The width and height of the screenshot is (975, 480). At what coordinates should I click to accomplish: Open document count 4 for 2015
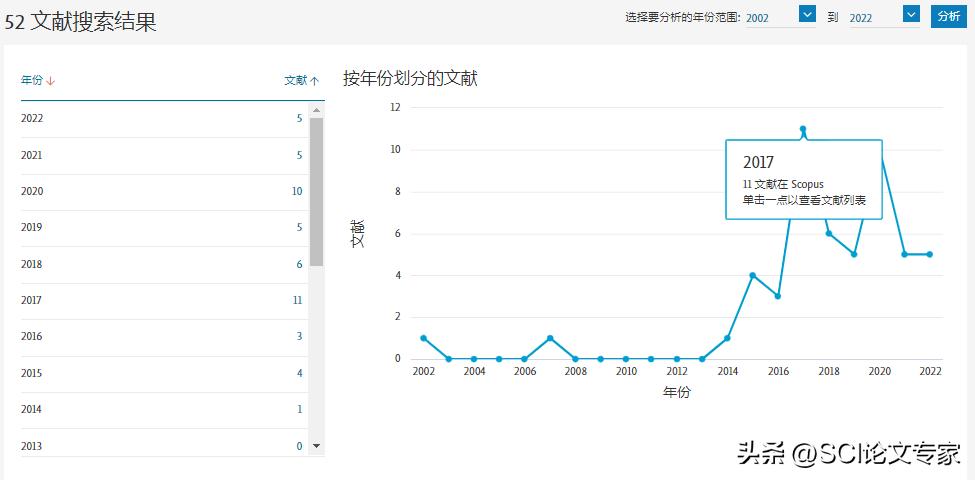coord(299,373)
